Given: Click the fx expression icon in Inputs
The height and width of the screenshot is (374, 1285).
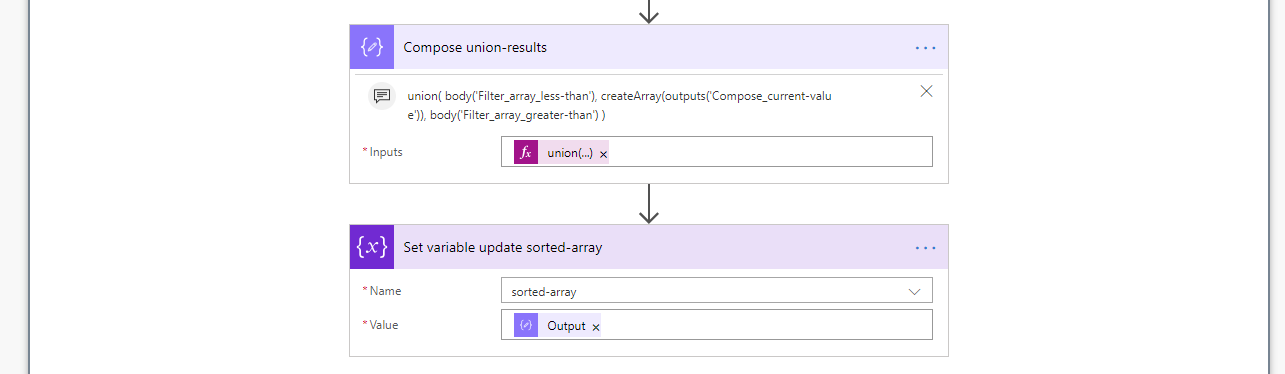Looking at the screenshot, I should click(526, 153).
